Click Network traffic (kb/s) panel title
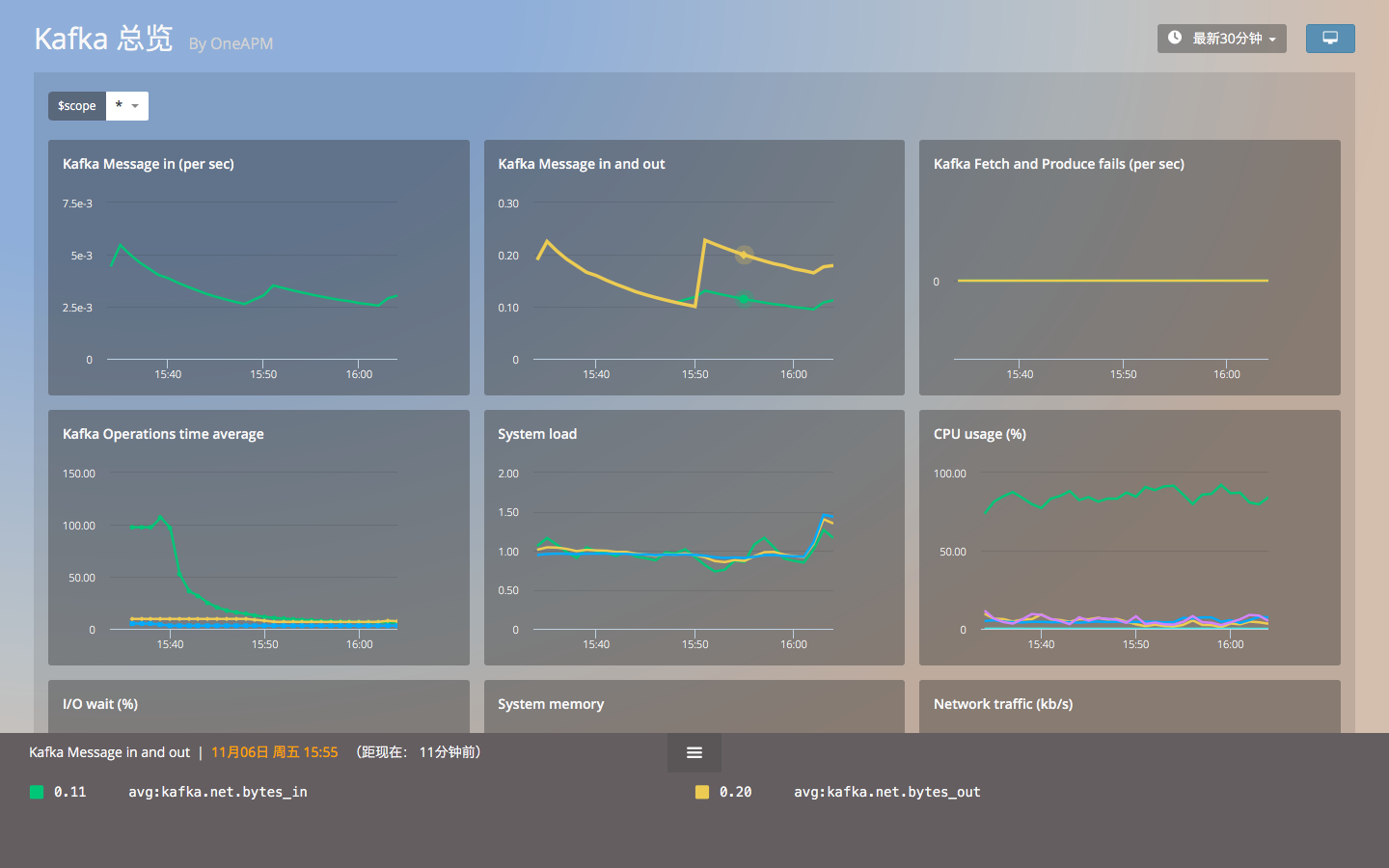1389x868 pixels. pos(1003,704)
